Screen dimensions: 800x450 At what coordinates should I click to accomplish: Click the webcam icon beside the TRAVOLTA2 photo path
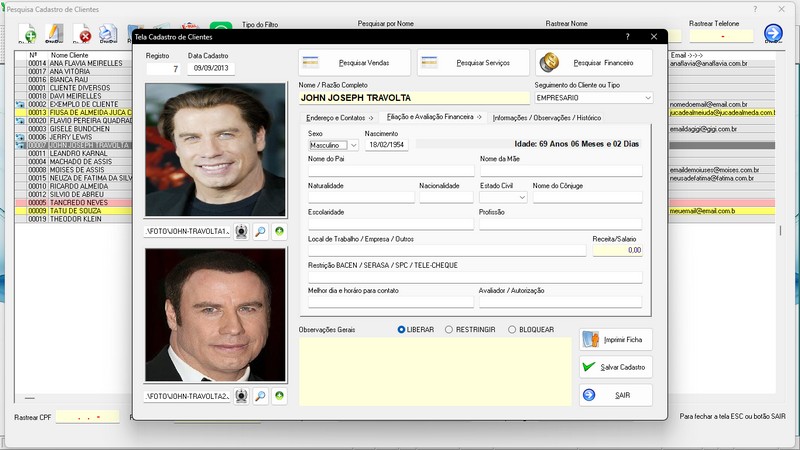pos(241,396)
